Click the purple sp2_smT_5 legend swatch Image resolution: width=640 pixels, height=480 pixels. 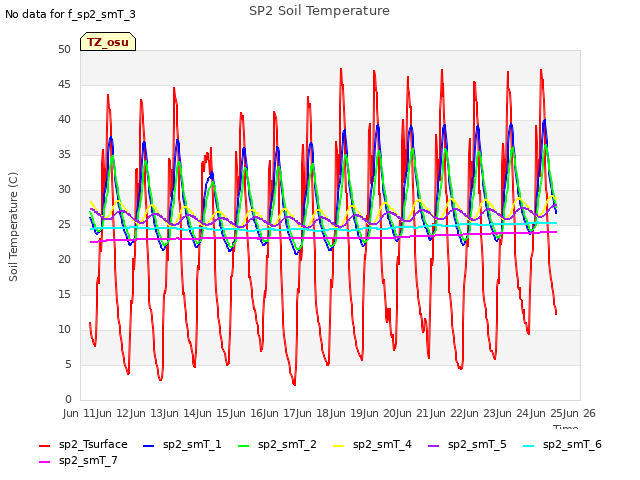click(x=433, y=446)
